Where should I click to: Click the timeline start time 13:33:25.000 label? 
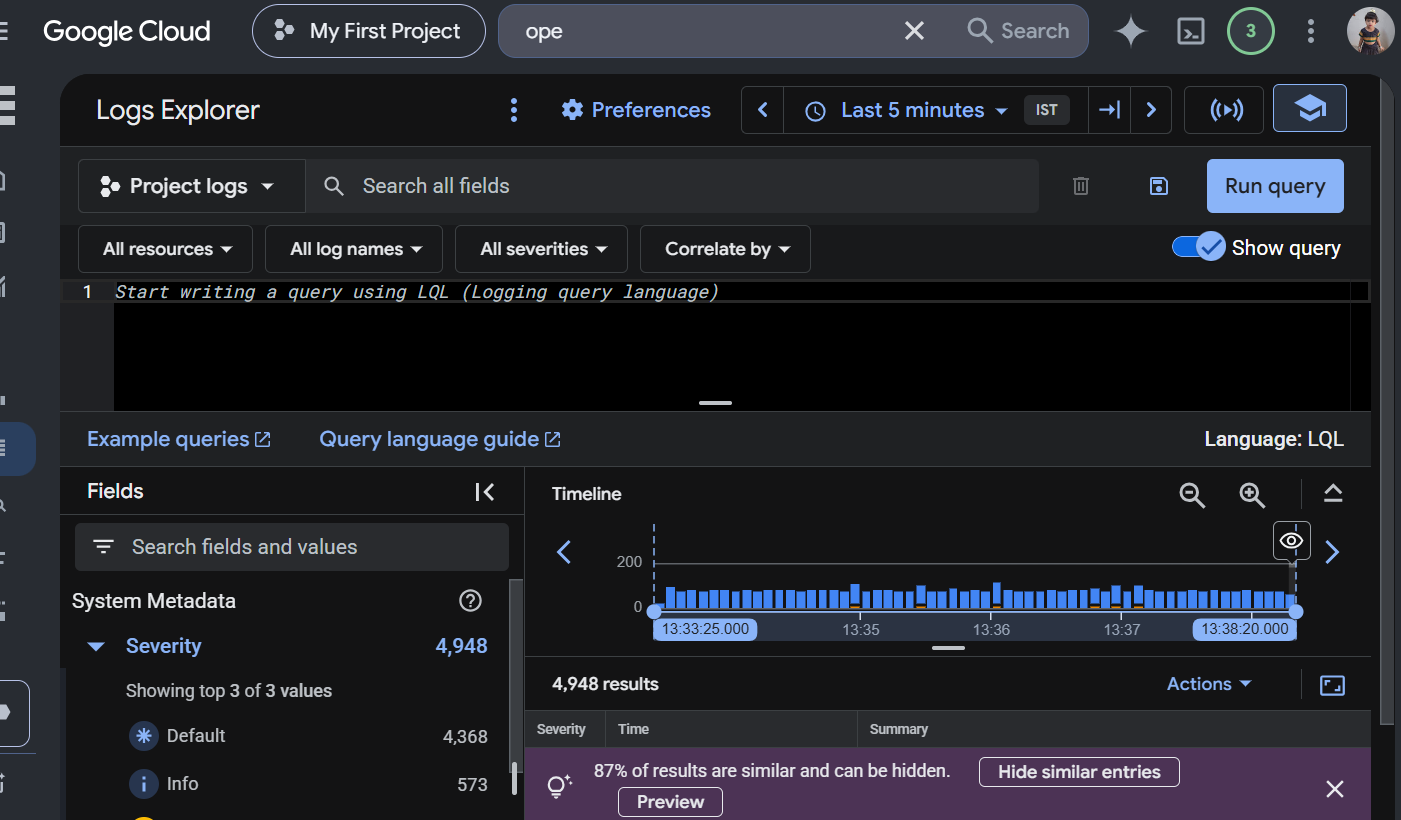[705, 629]
